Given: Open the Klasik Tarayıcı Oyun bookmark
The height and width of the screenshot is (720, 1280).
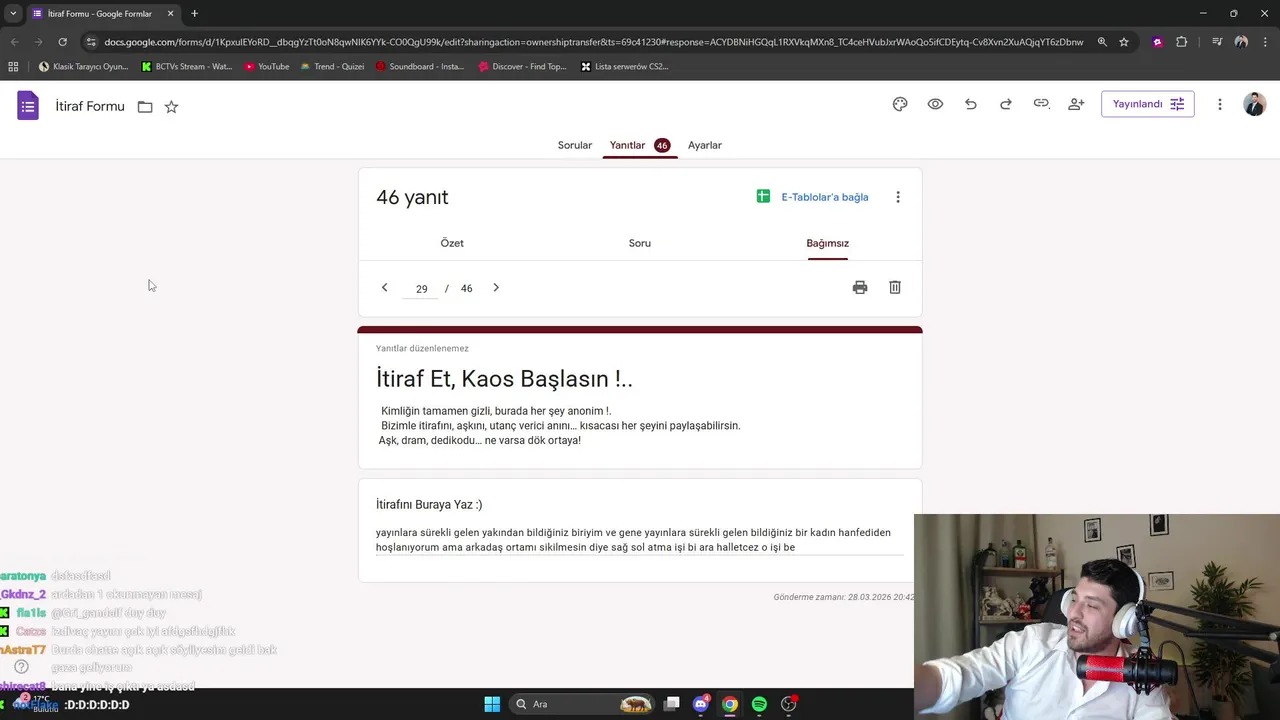Looking at the screenshot, I should (84, 66).
